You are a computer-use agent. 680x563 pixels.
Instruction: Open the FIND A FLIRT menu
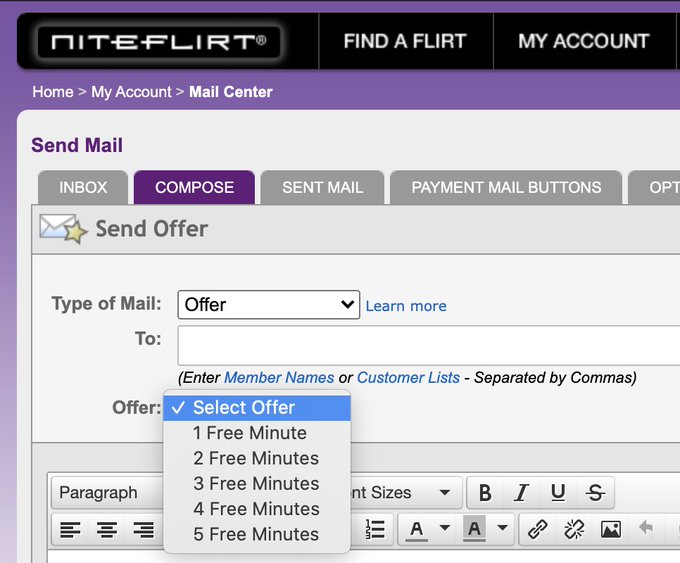[405, 42]
